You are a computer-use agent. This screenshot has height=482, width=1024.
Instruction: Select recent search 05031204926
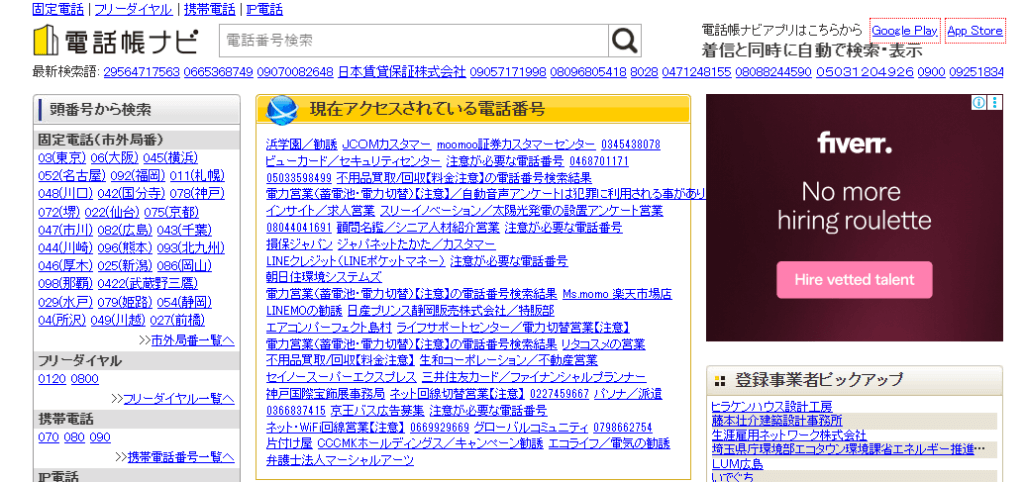coord(865,71)
